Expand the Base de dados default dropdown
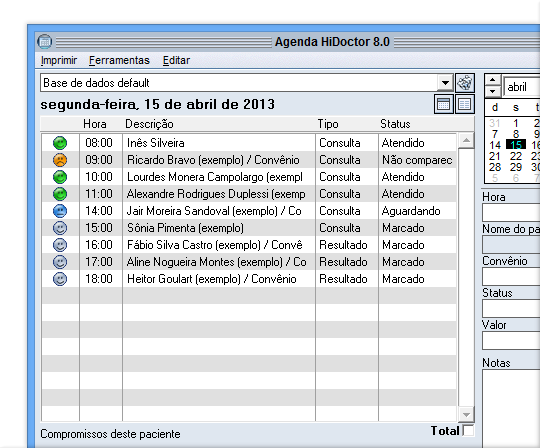The height and width of the screenshot is (448, 540). tap(445, 83)
